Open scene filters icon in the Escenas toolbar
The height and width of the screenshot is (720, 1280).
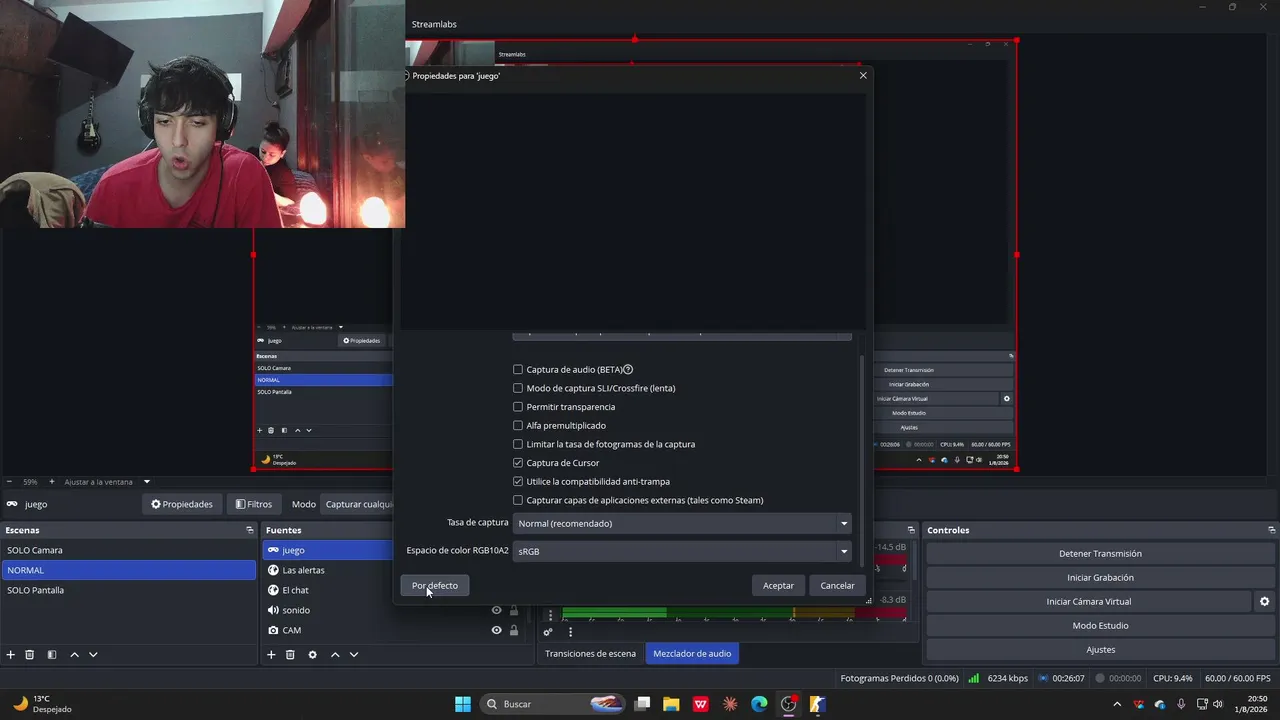pyautogui.click(x=52, y=655)
